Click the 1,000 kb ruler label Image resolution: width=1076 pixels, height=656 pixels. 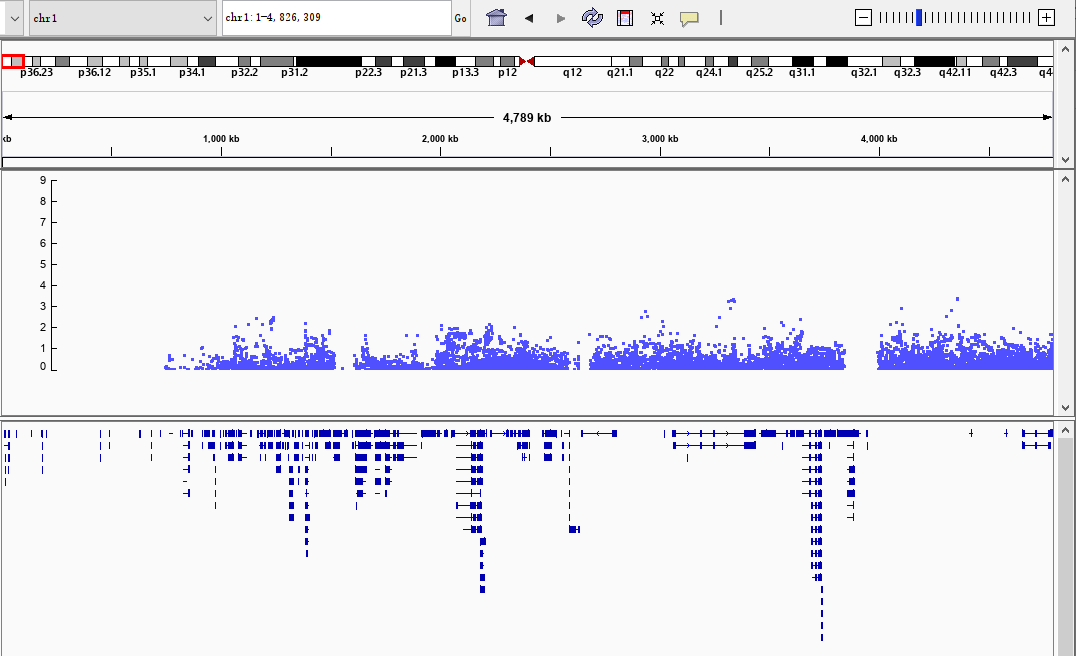pyautogui.click(x=221, y=139)
